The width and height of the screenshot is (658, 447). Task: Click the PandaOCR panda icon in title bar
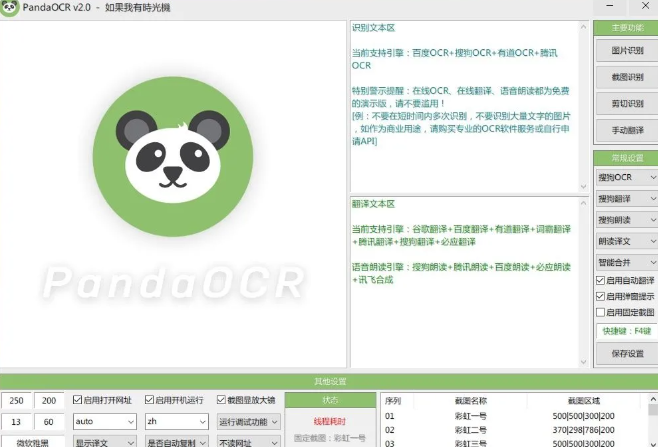tap(10, 8)
